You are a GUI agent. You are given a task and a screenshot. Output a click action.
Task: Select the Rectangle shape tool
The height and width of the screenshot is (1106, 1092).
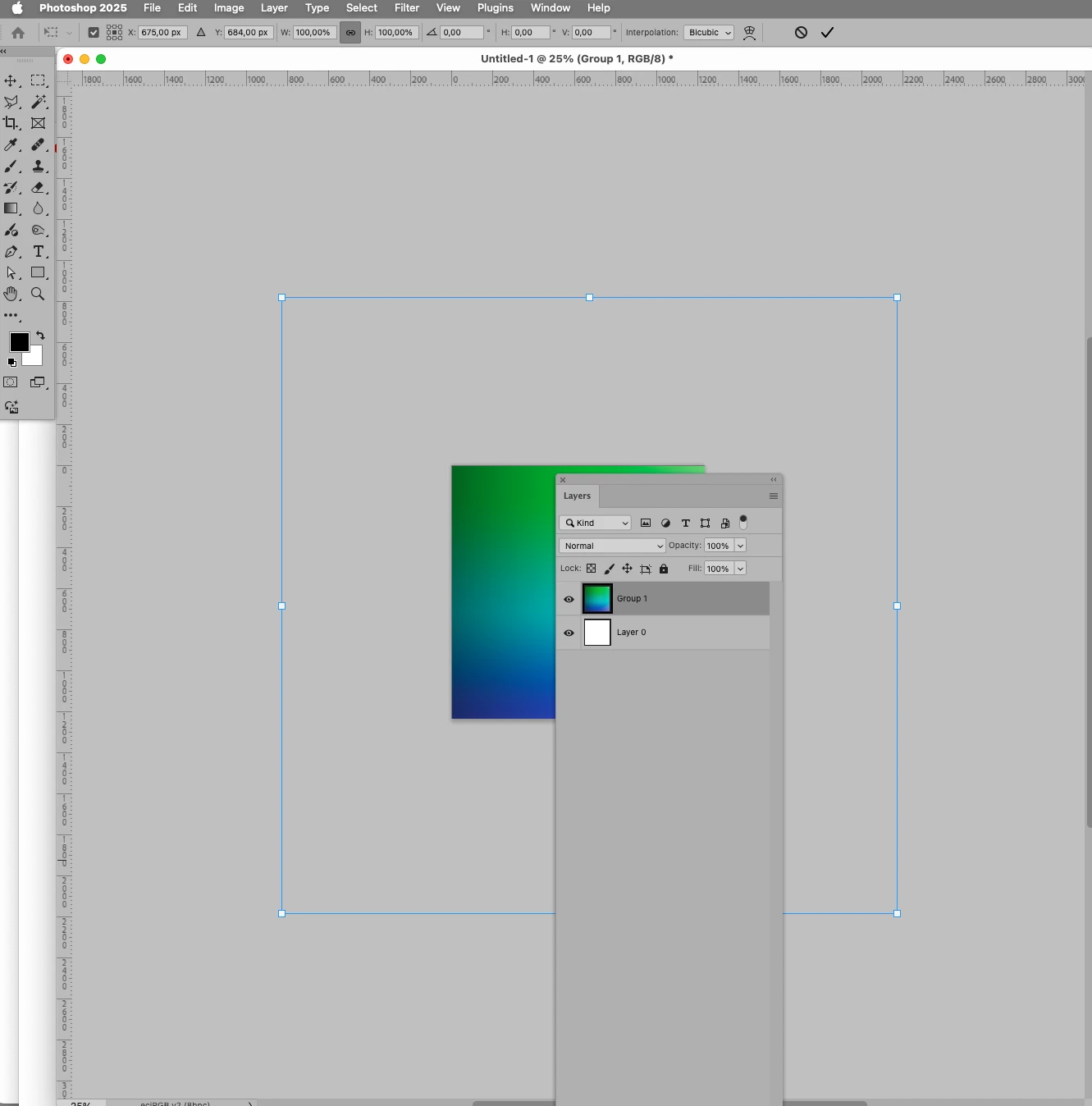(x=38, y=272)
